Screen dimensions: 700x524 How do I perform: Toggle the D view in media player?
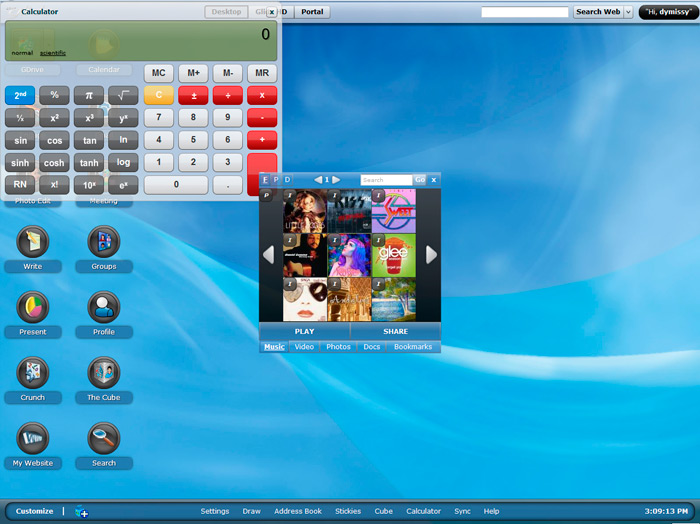tap(288, 180)
